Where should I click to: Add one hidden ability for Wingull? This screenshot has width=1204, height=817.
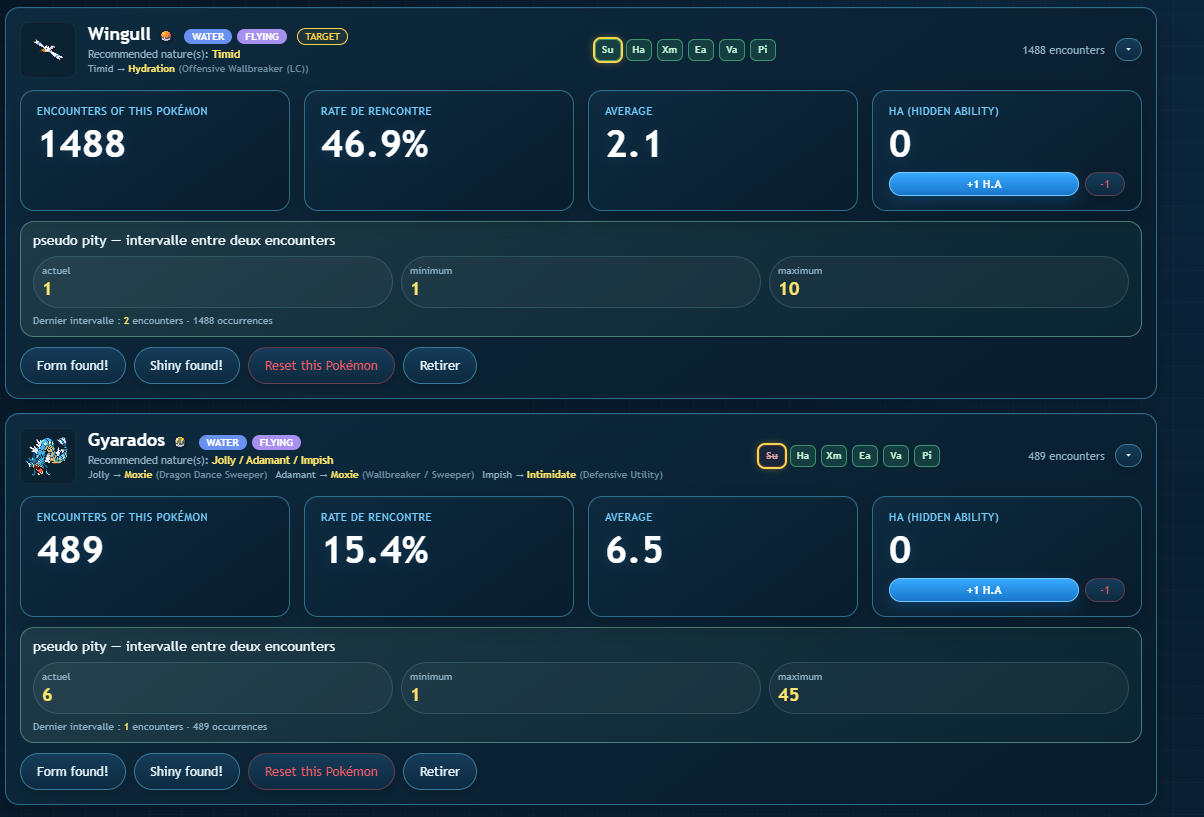(x=984, y=184)
